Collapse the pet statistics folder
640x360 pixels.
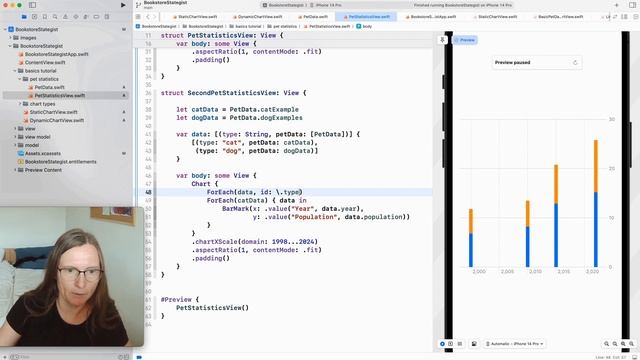(20, 79)
